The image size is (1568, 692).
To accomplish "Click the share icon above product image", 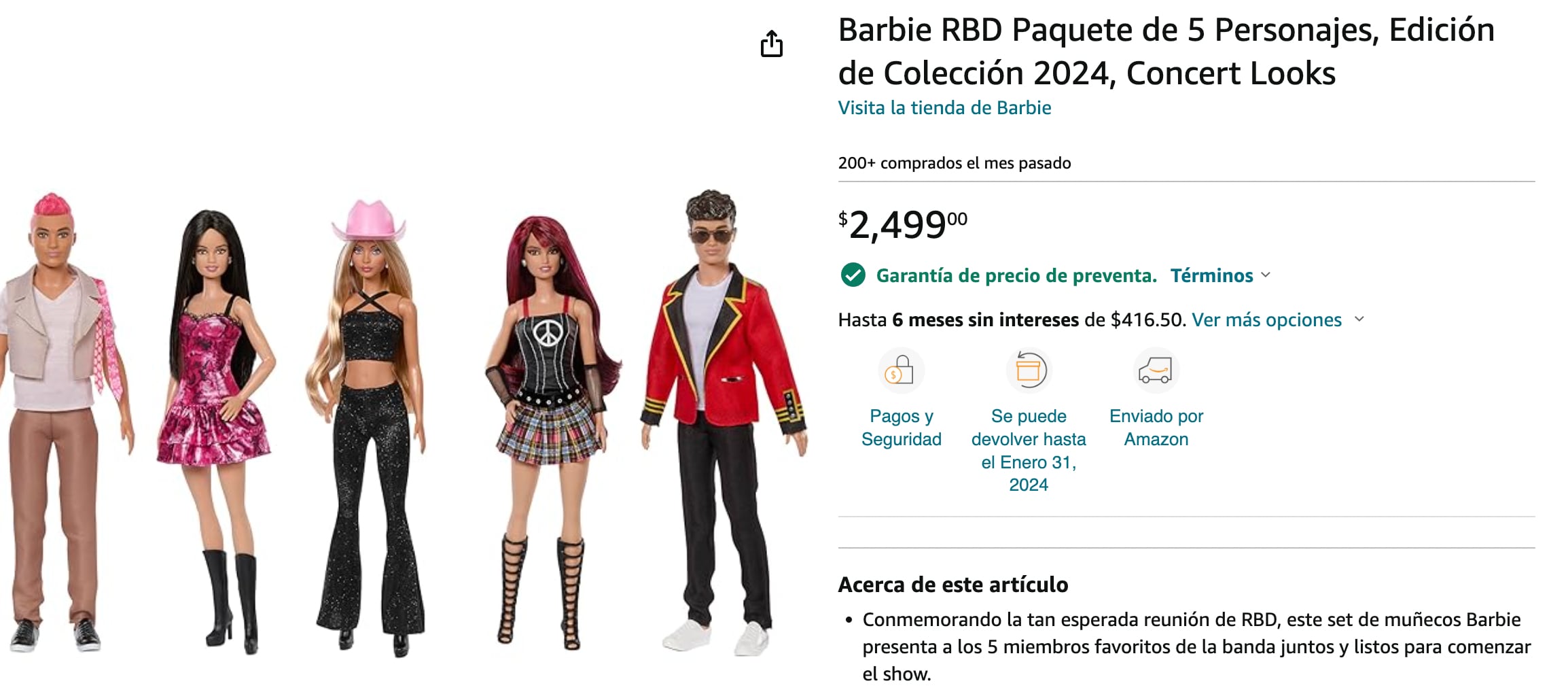I will click(x=771, y=44).
